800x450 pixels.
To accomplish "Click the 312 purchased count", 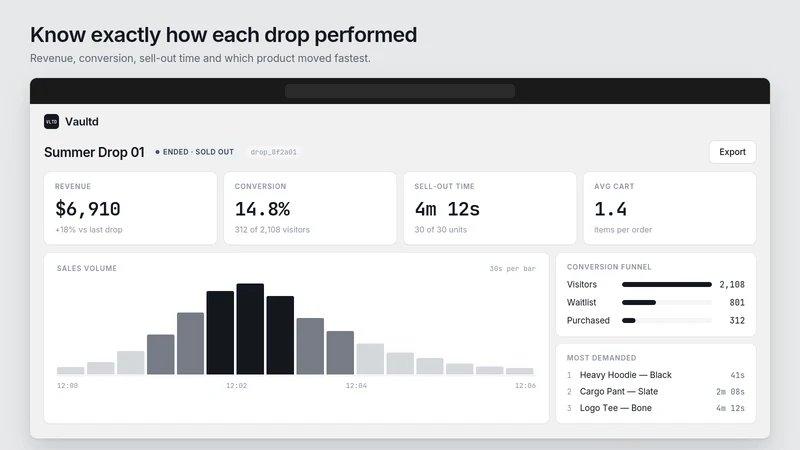I will [x=737, y=320].
